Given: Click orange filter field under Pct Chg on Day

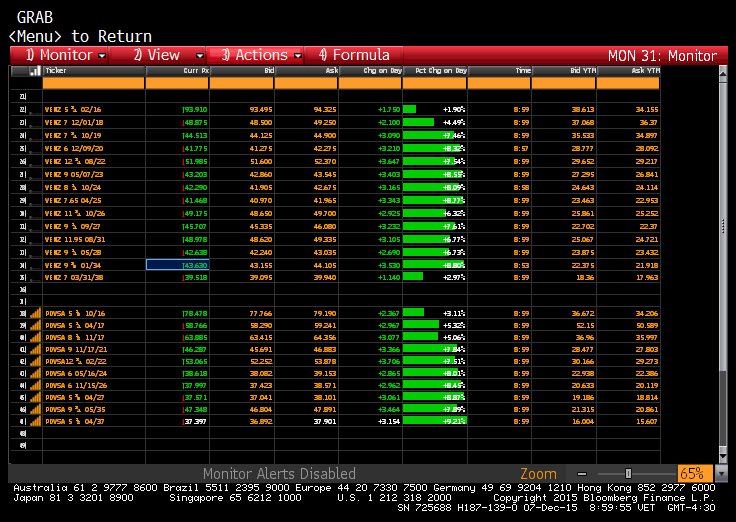Looking at the screenshot, I should [x=435, y=84].
